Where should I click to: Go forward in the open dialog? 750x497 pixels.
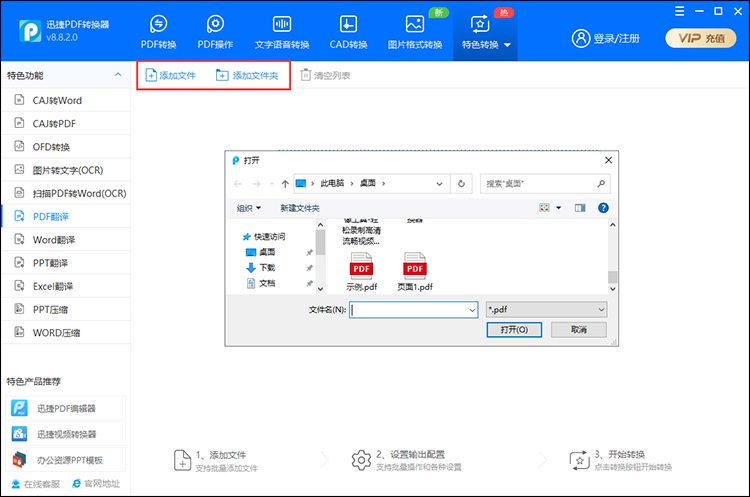click(256, 184)
